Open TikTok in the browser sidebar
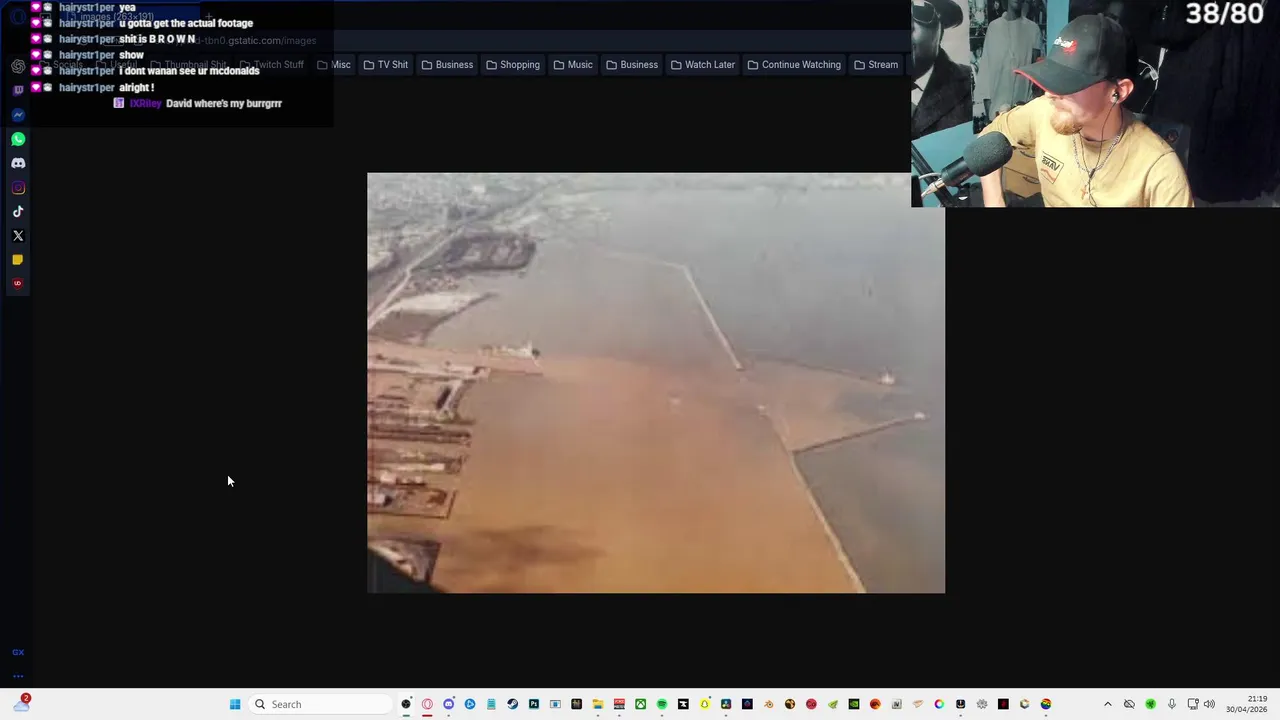Viewport: 1280px width, 720px height. (18, 211)
